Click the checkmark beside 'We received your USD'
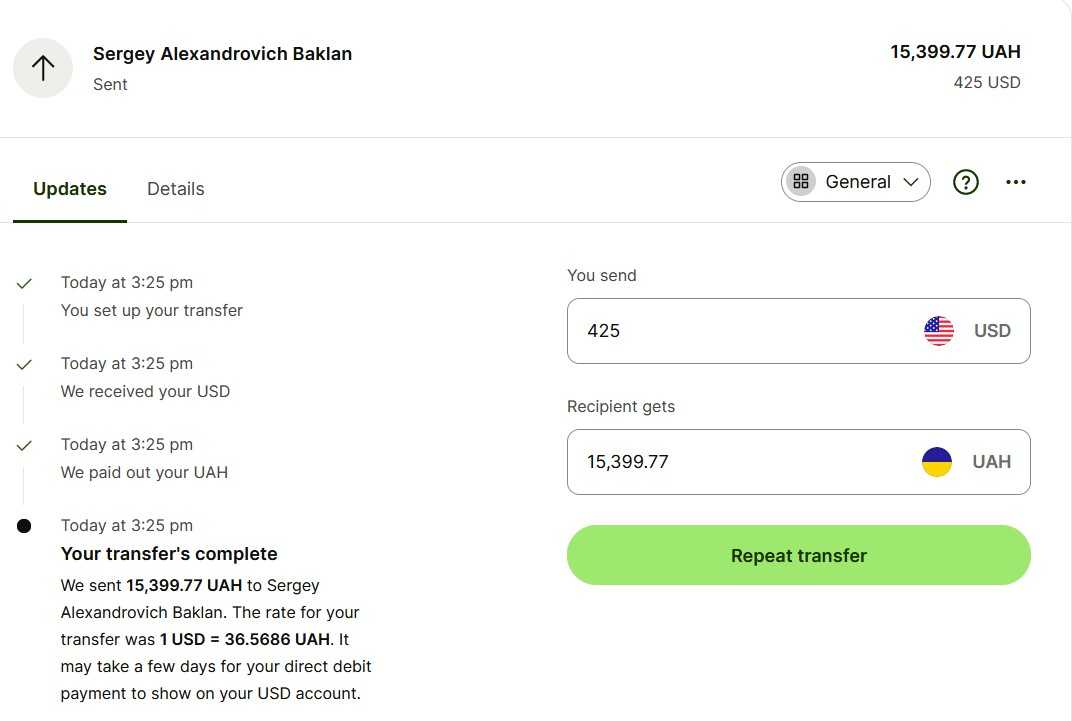 [x=24, y=364]
